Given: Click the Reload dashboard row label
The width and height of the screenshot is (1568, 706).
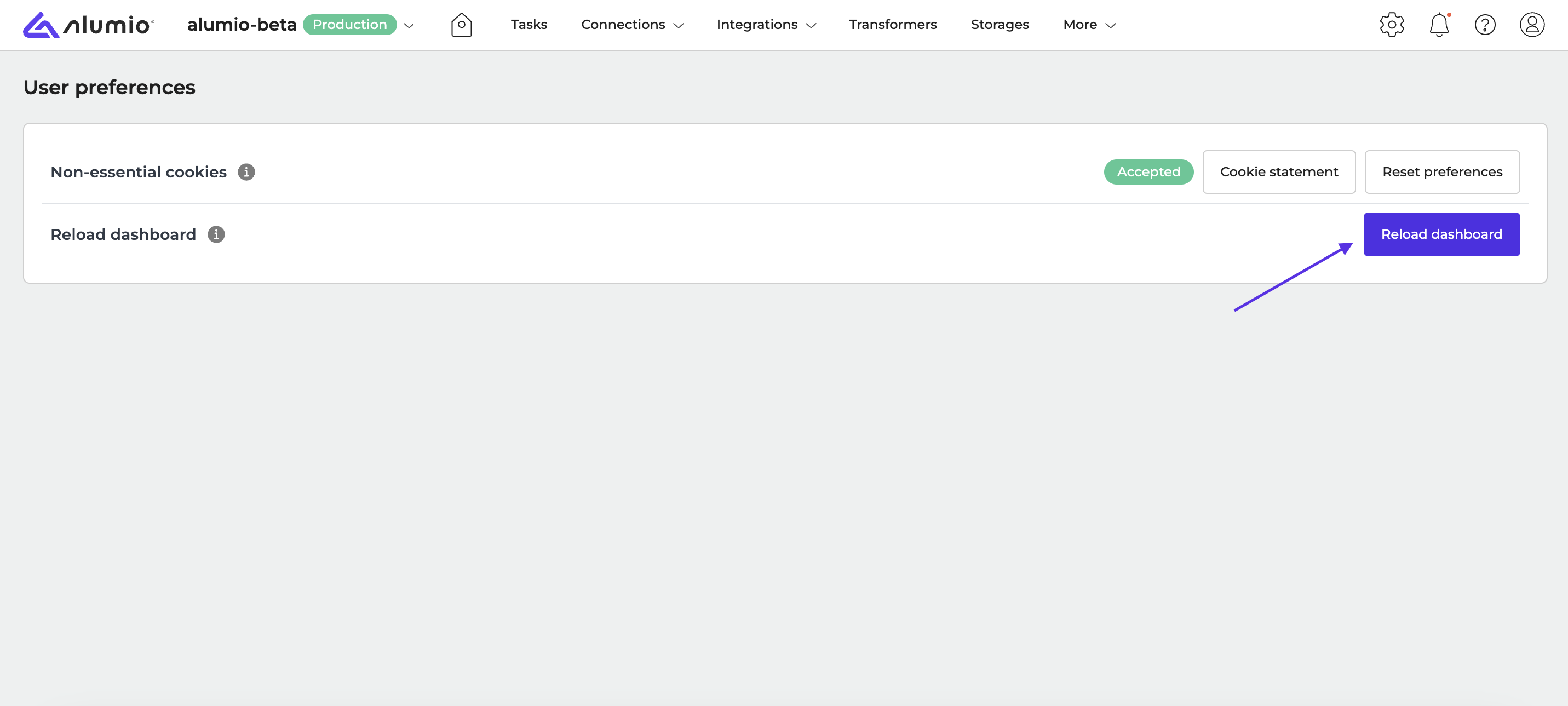Looking at the screenshot, I should [x=124, y=234].
